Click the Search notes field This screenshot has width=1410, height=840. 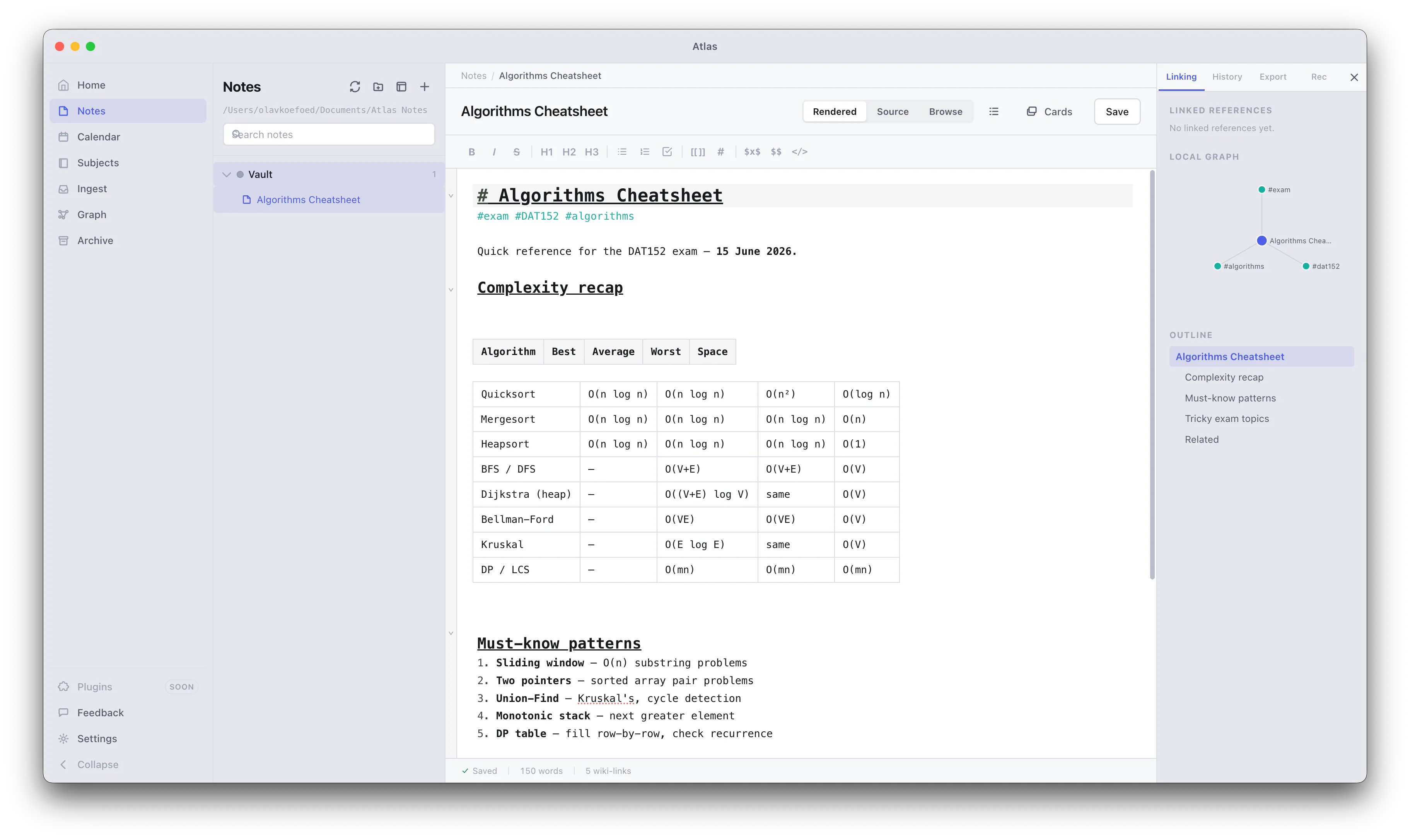[x=329, y=135]
